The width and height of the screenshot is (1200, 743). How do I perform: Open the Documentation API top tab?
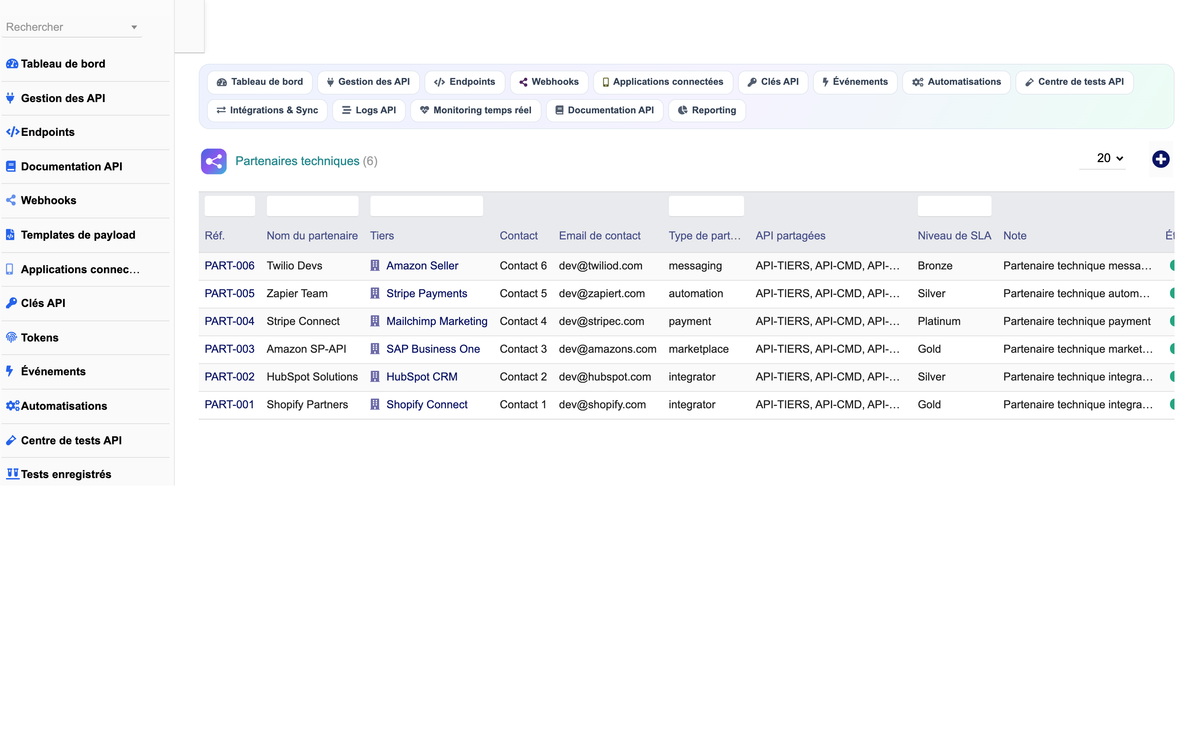[605, 110]
